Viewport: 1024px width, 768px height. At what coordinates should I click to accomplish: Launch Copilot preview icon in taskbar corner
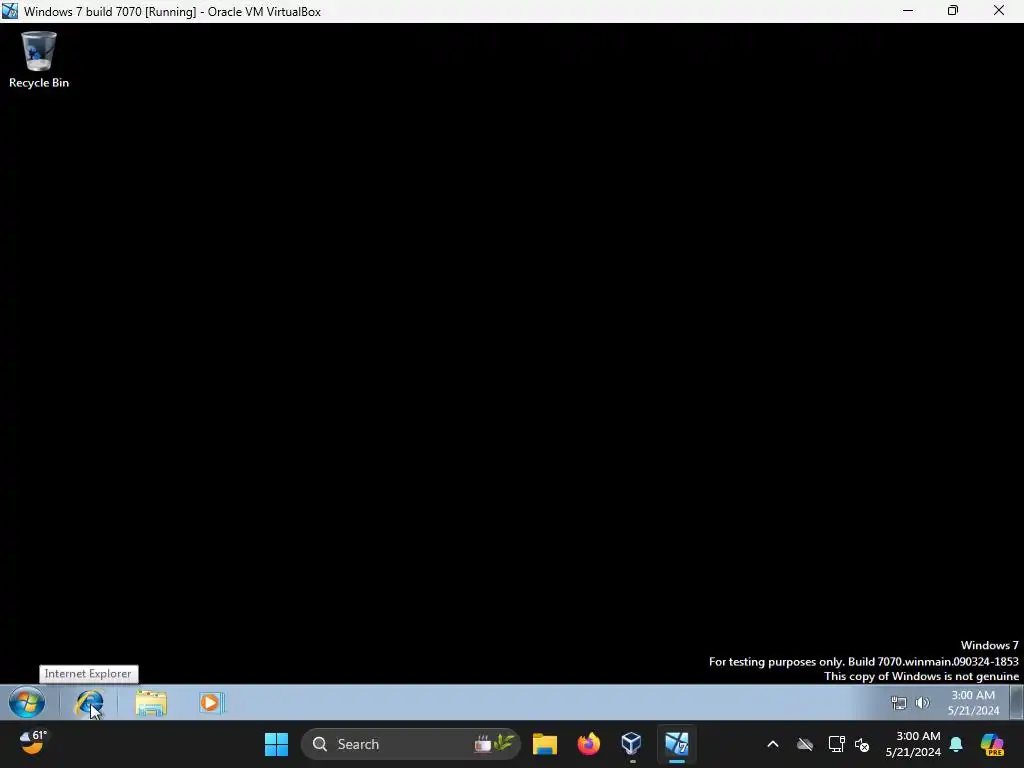coord(992,744)
